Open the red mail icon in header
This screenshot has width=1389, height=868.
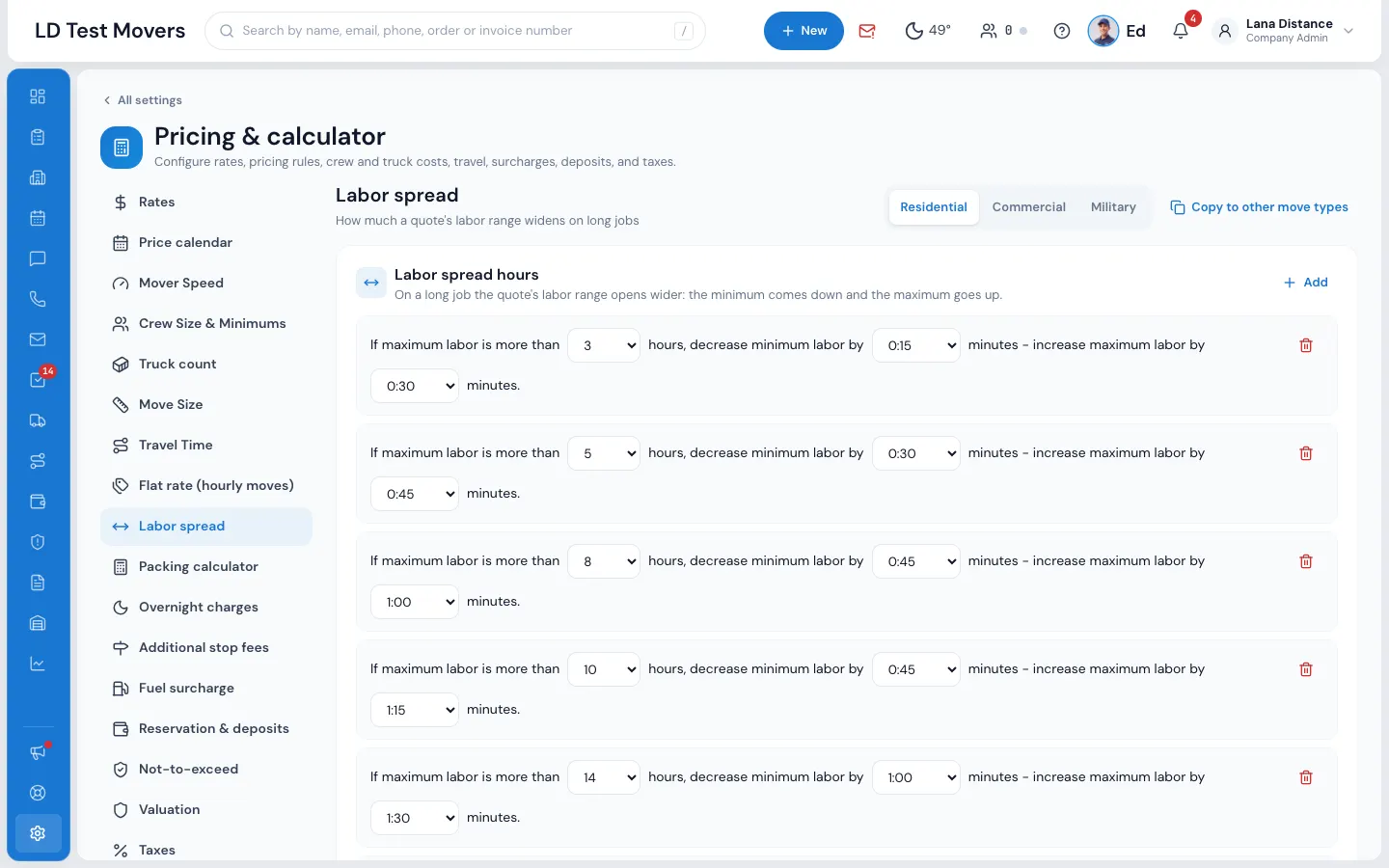click(x=867, y=31)
